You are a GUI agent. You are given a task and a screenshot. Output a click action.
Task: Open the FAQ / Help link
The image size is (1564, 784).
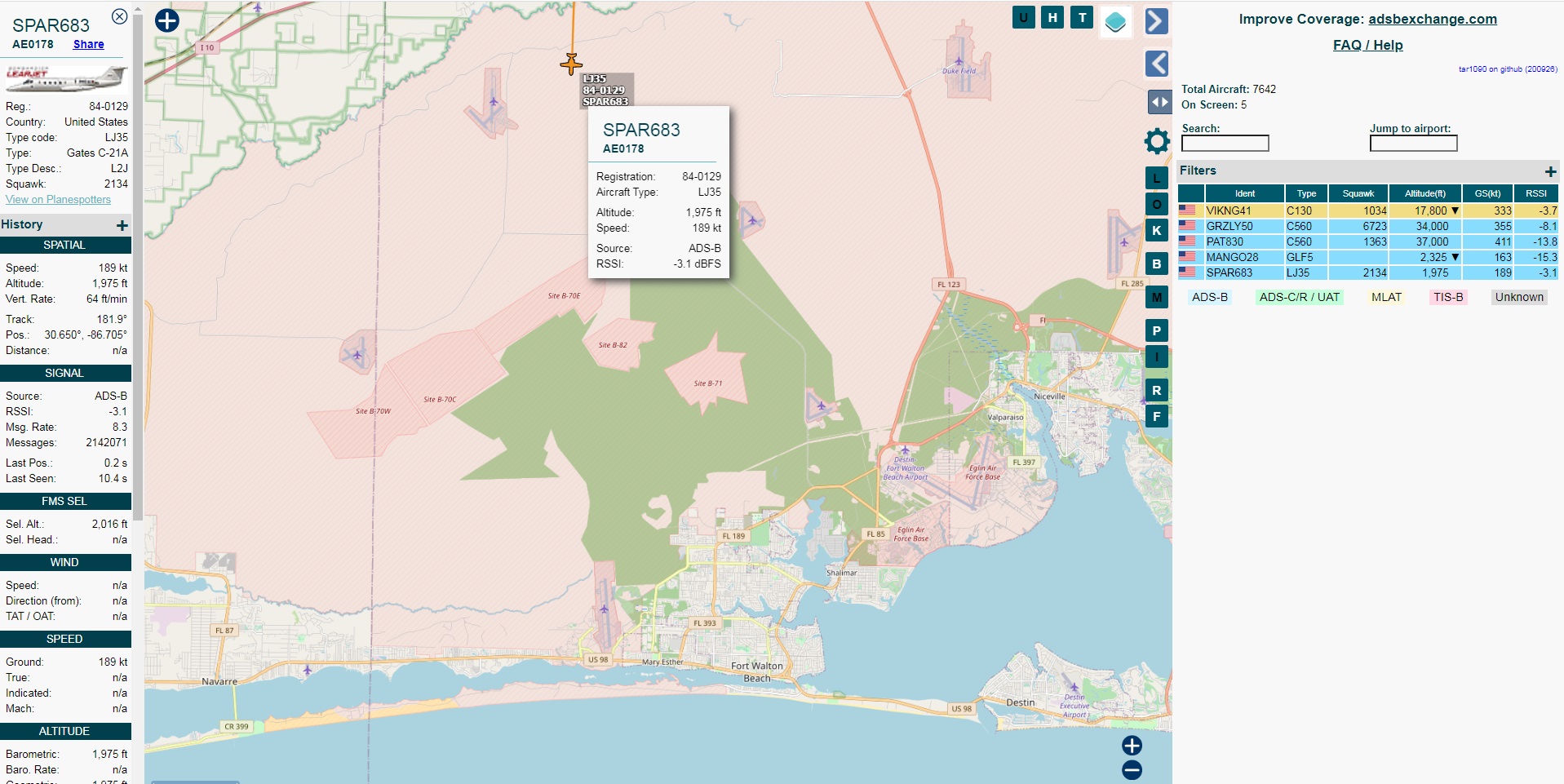point(1368,46)
